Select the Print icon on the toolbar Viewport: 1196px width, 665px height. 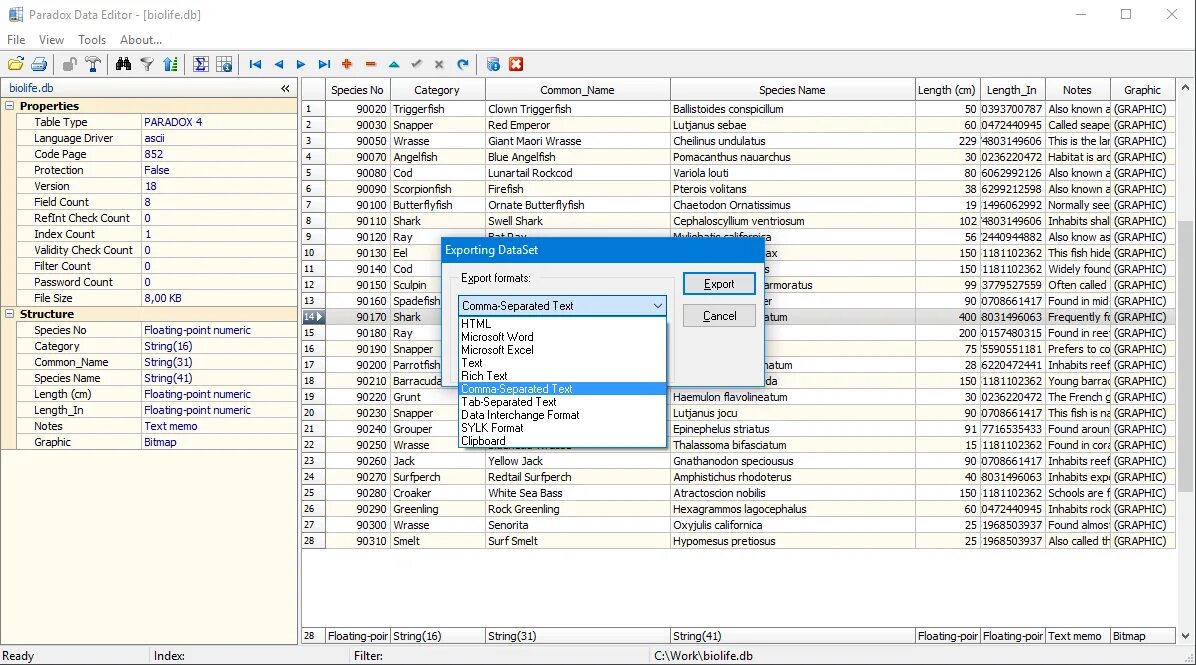pos(39,64)
